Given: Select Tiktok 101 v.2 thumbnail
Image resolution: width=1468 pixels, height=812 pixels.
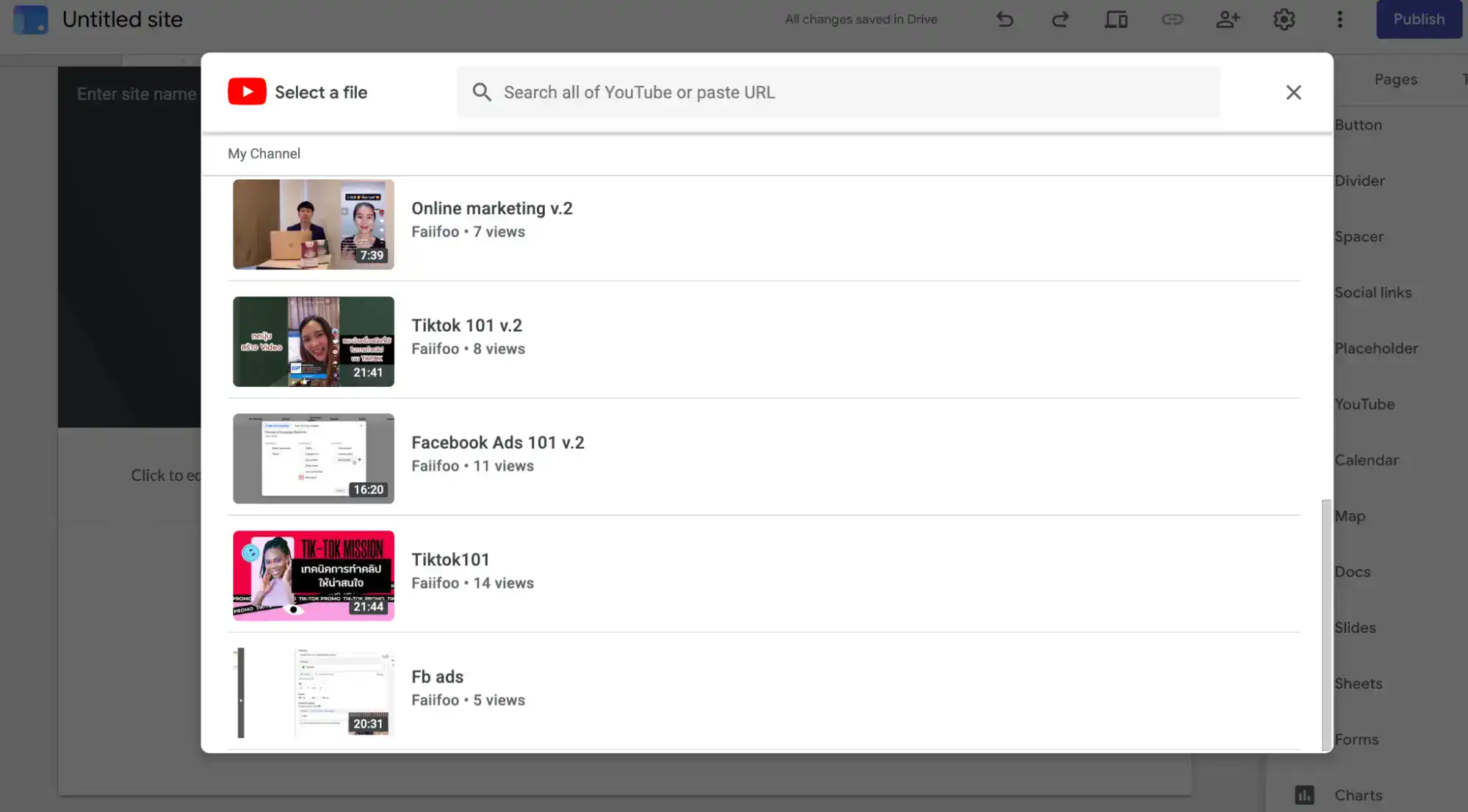Looking at the screenshot, I should (314, 341).
